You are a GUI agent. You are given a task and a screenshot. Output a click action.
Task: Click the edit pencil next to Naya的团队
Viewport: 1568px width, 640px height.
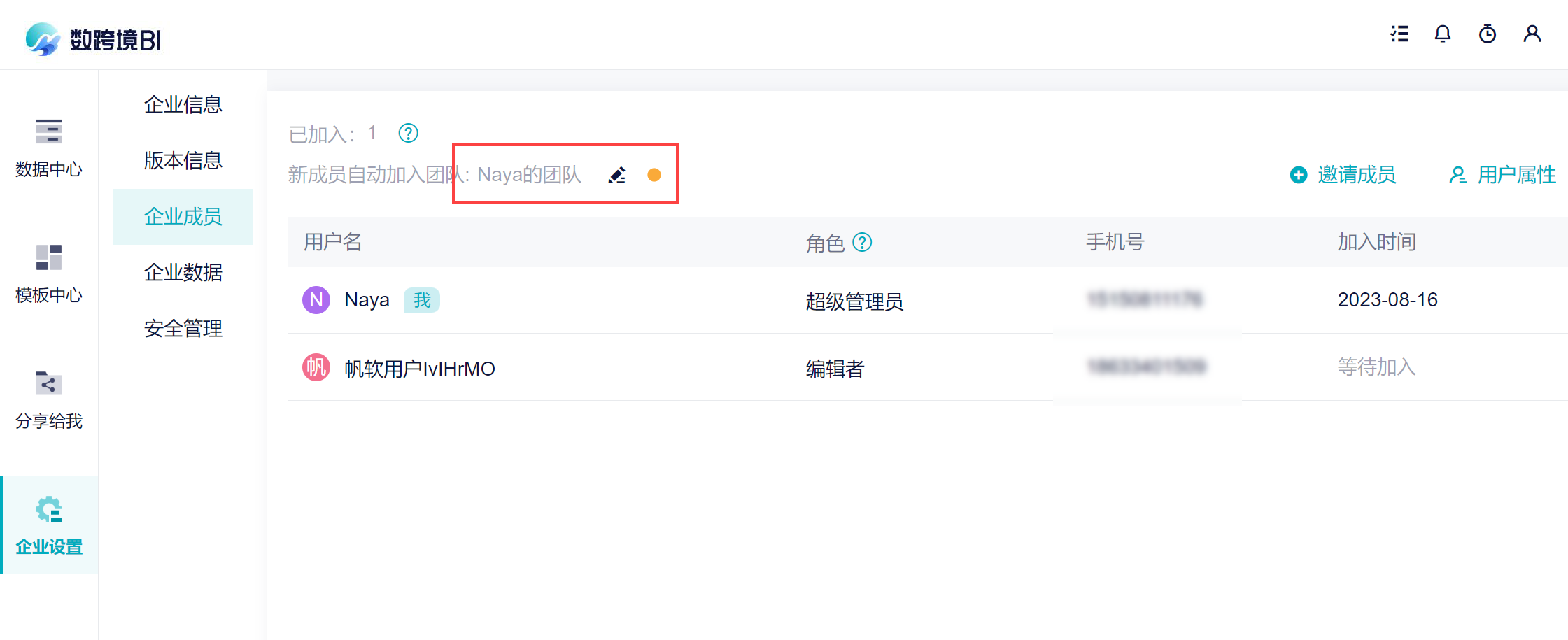616,175
